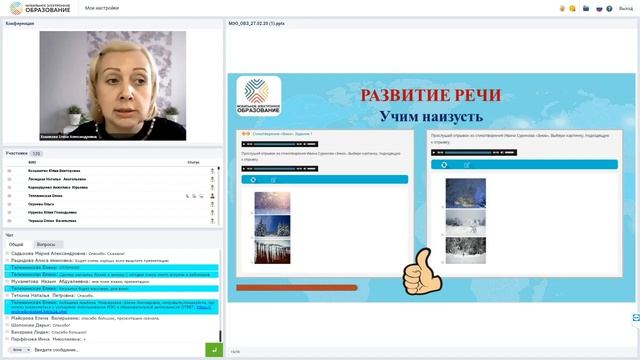Click presenter status icon of Тележинская Елена
Viewport: 640px width, 360px height.
(x=212, y=196)
